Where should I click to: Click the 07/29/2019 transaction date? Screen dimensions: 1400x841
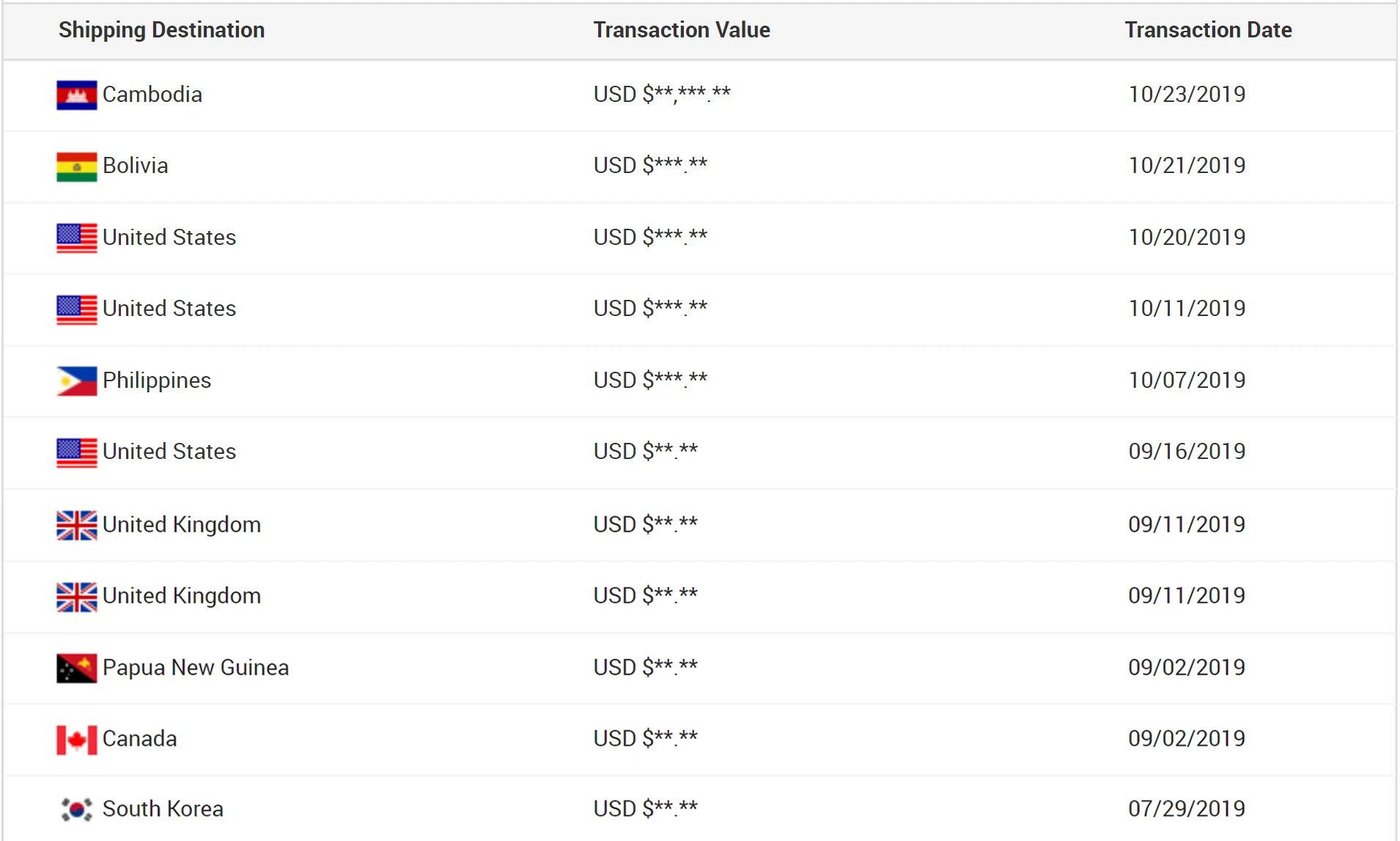(x=1187, y=809)
